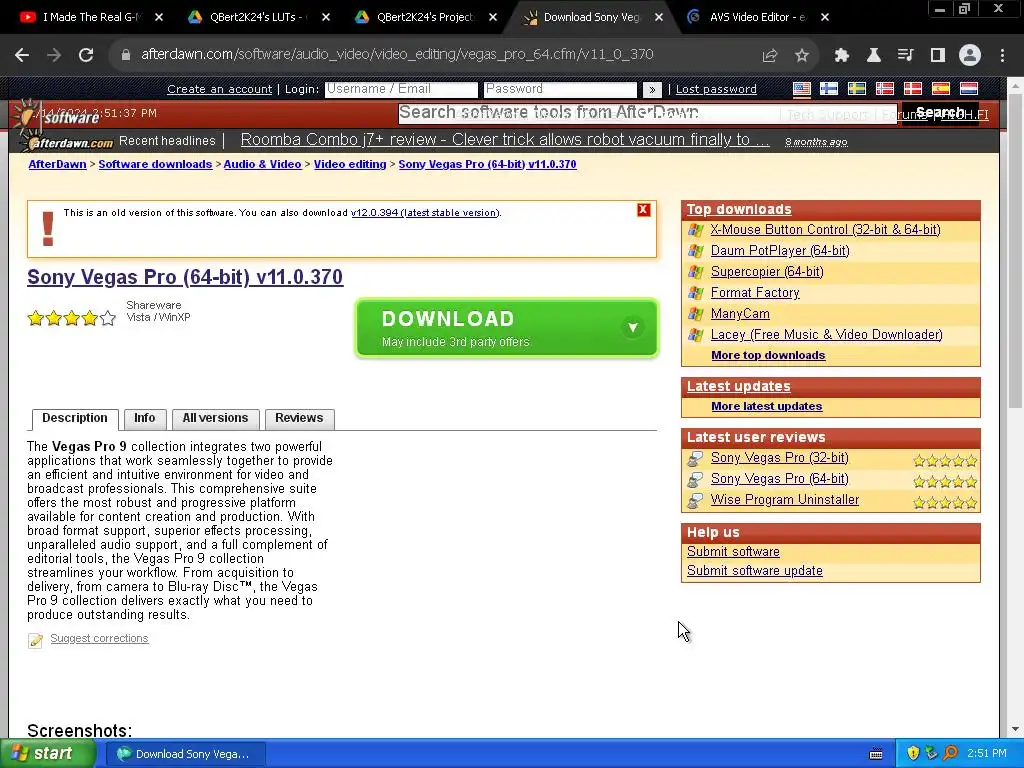Image resolution: width=1024 pixels, height=768 pixels.
Task: Switch to the Description tab
Action: 74,419
